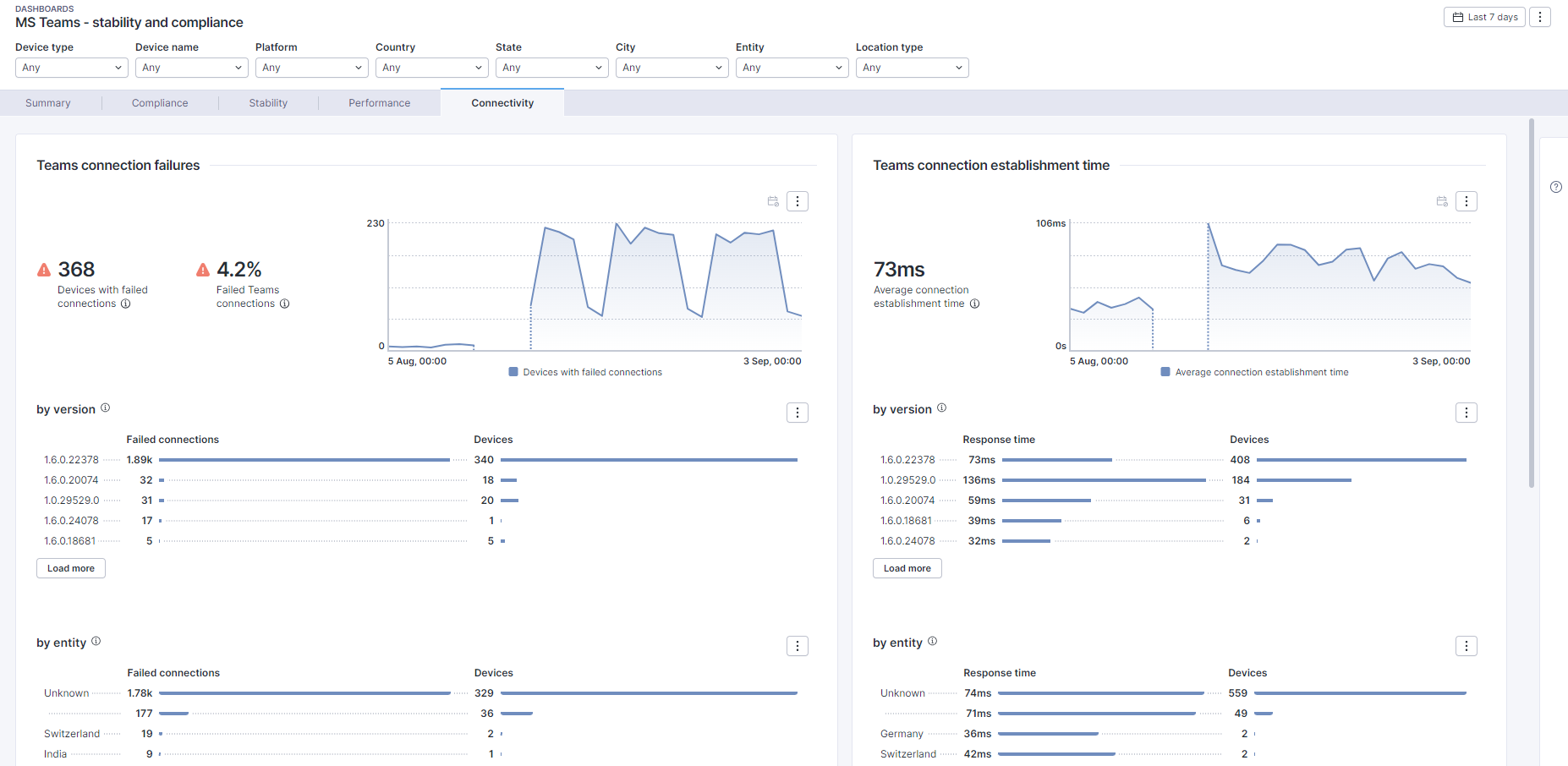This screenshot has height=766, width=1568.
Task: Open the connection establishment time chart menu
Action: [x=1467, y=201]
